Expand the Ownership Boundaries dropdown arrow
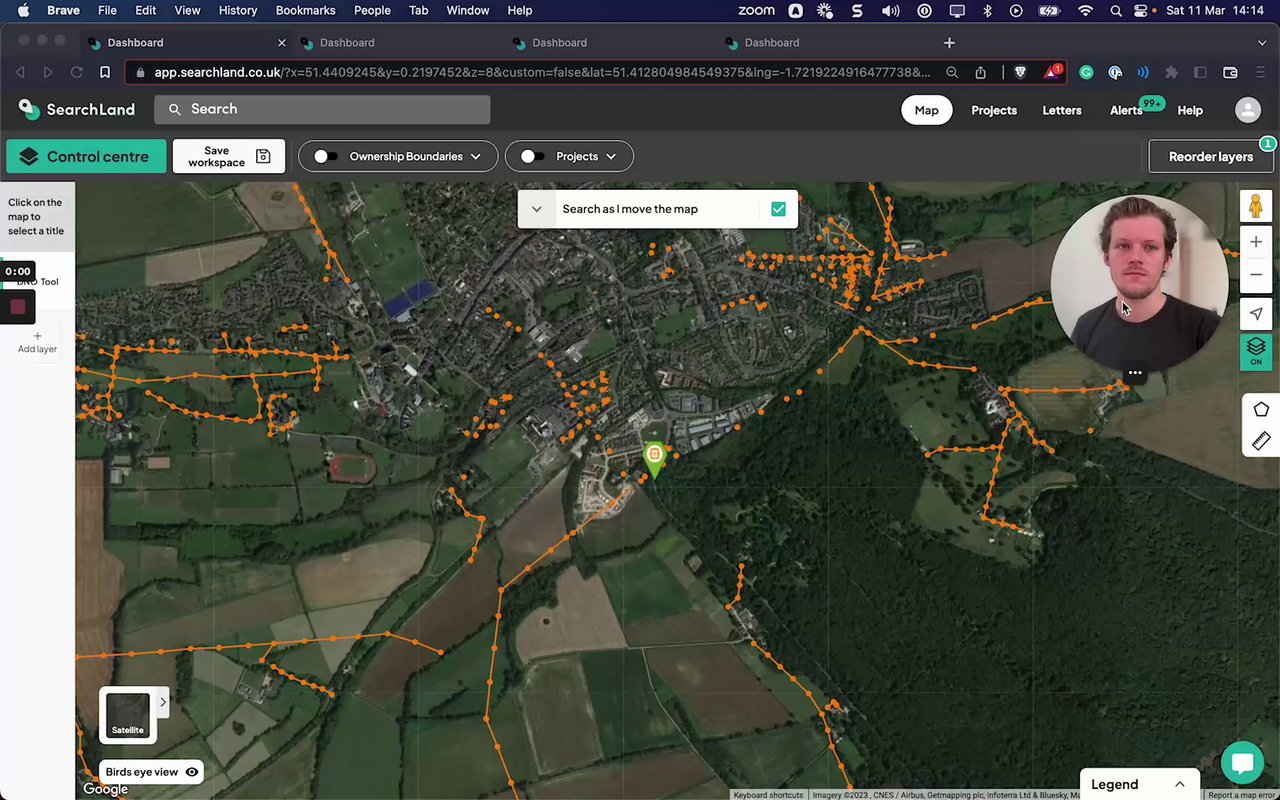Image resolution: width=1280 pixels, height=800 pixels. click(476, 156)
